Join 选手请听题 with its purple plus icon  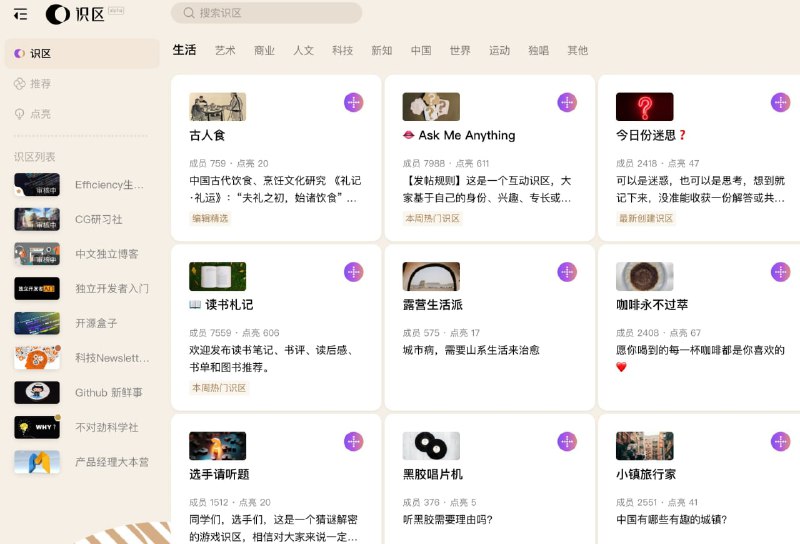coord(354,441)
